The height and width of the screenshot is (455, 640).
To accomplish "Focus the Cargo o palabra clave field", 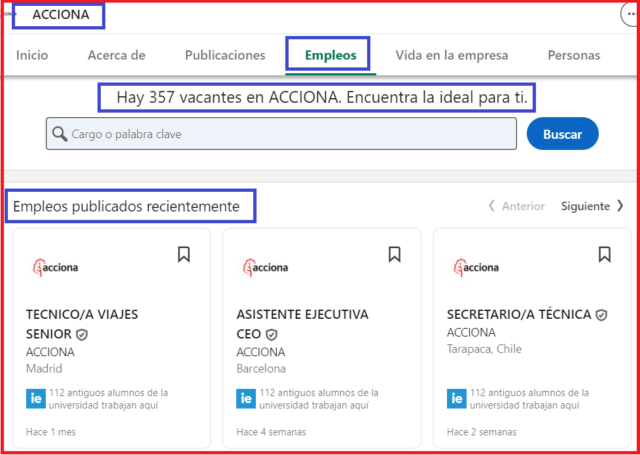I will click(281, 134).
